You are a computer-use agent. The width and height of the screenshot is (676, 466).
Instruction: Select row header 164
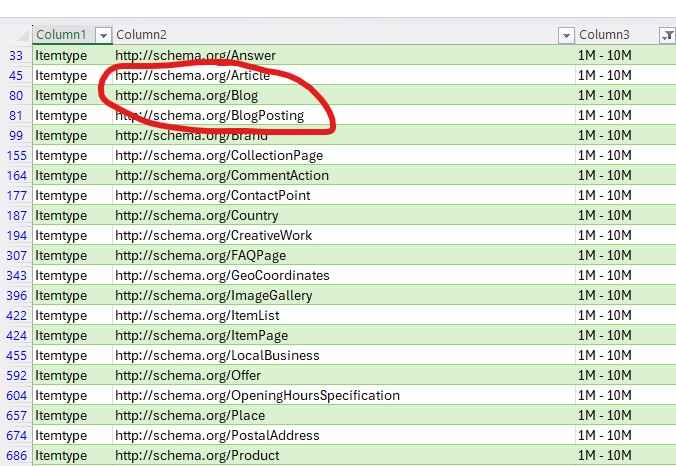tap(16, 175)
